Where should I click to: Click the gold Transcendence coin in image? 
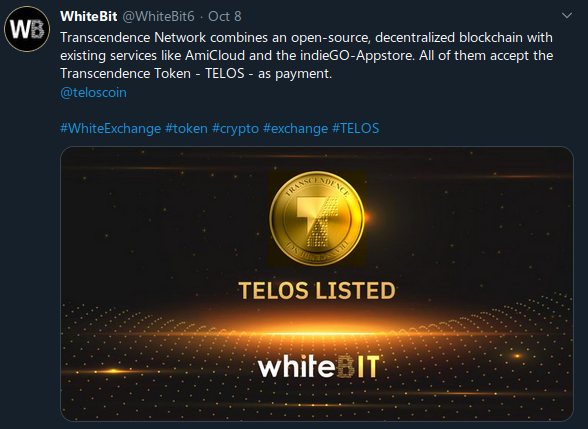[x=317, y=219]
